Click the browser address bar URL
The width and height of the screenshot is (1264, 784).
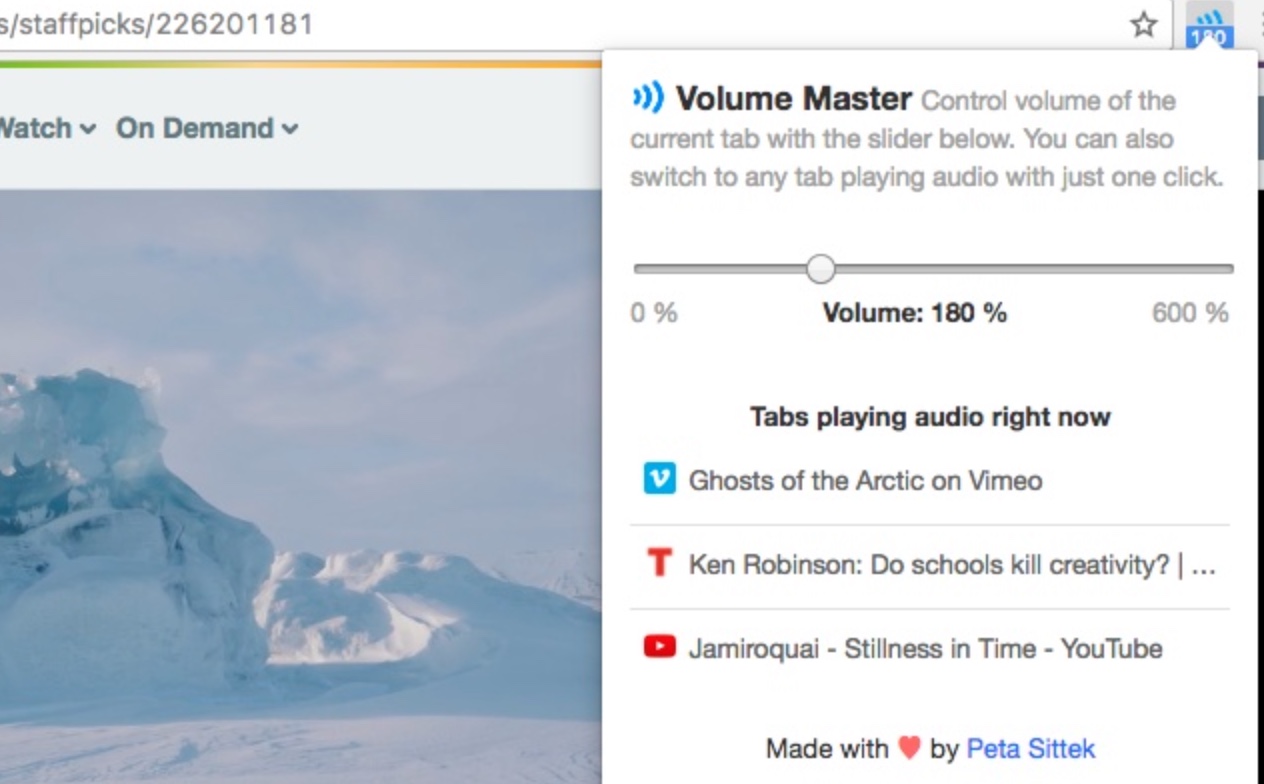tap(160, 24)
